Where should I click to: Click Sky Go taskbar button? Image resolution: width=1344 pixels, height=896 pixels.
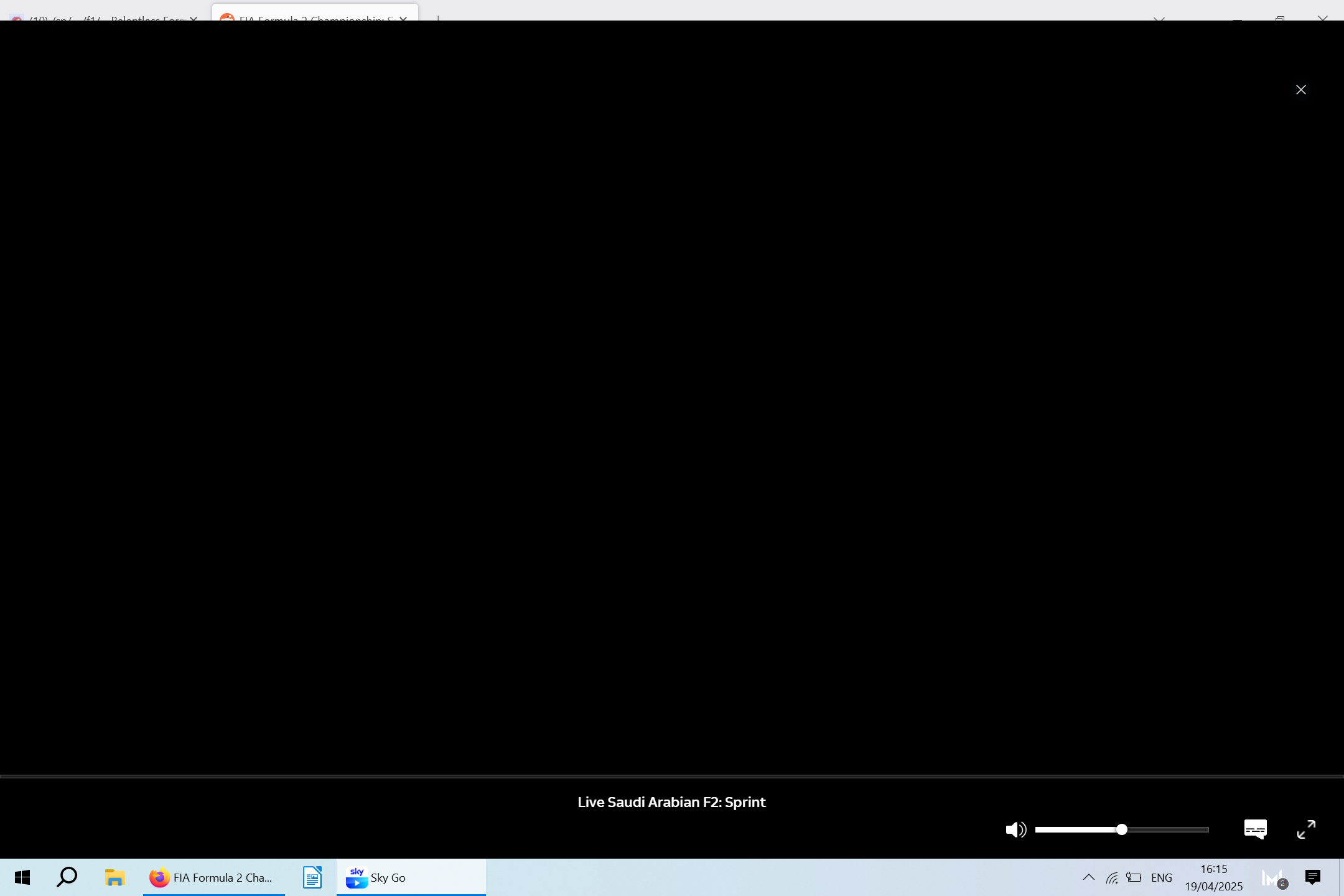click(x=411, y=878)
